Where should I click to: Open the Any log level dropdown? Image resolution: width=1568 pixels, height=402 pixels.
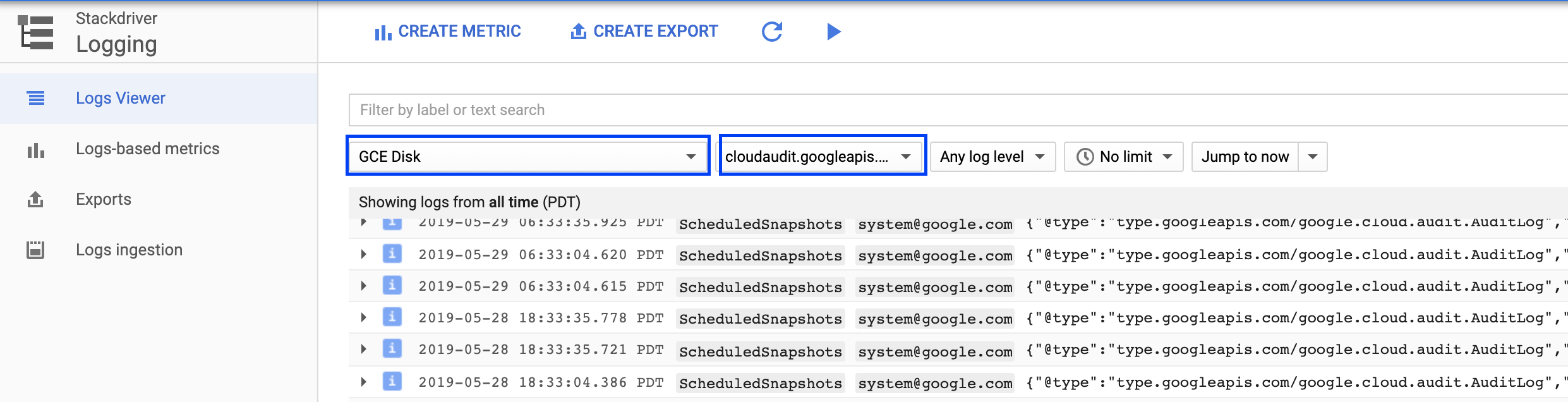click(992, 157)
